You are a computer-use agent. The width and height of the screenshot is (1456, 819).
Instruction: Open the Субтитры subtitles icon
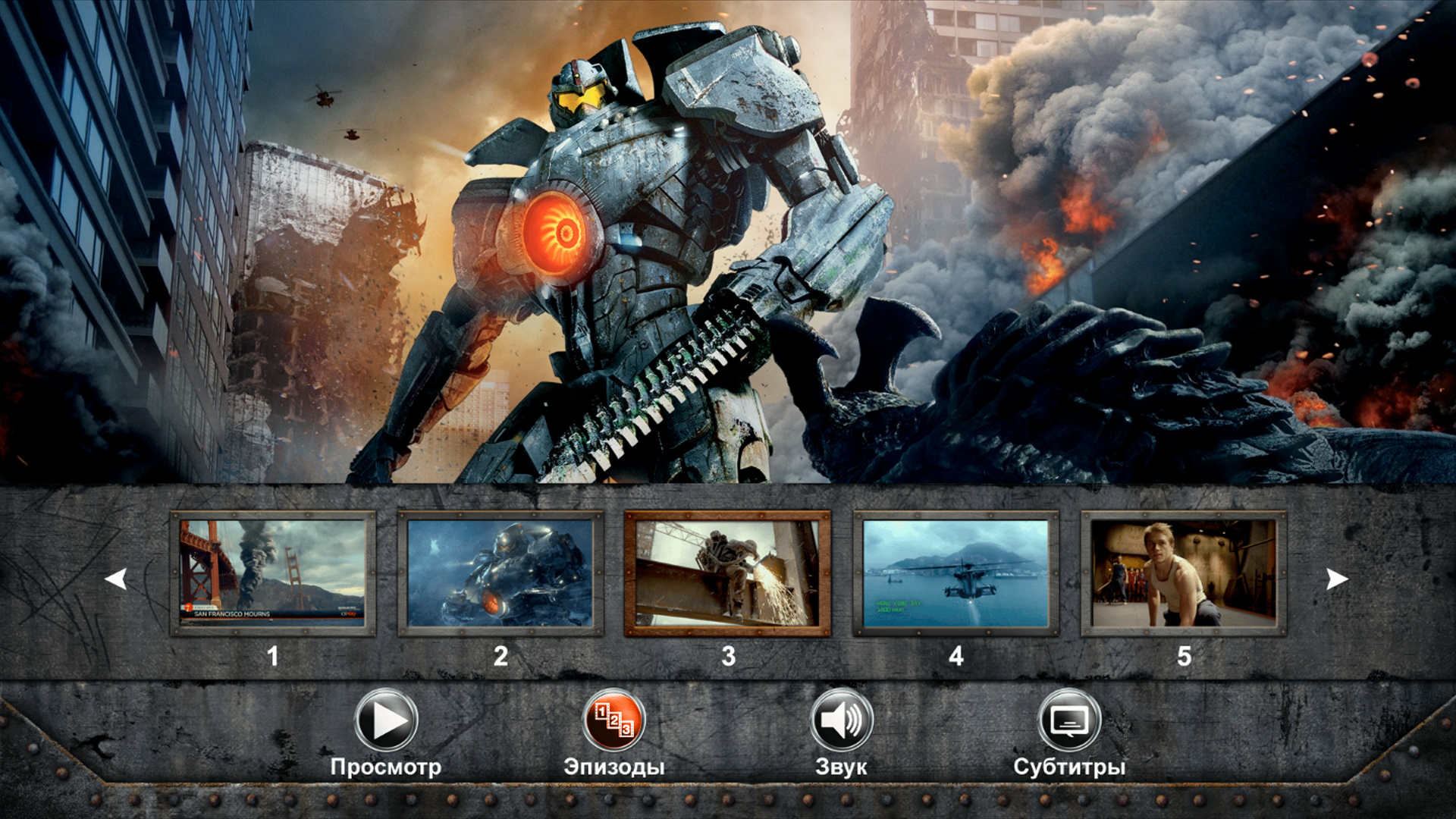tap(1069, 720)
